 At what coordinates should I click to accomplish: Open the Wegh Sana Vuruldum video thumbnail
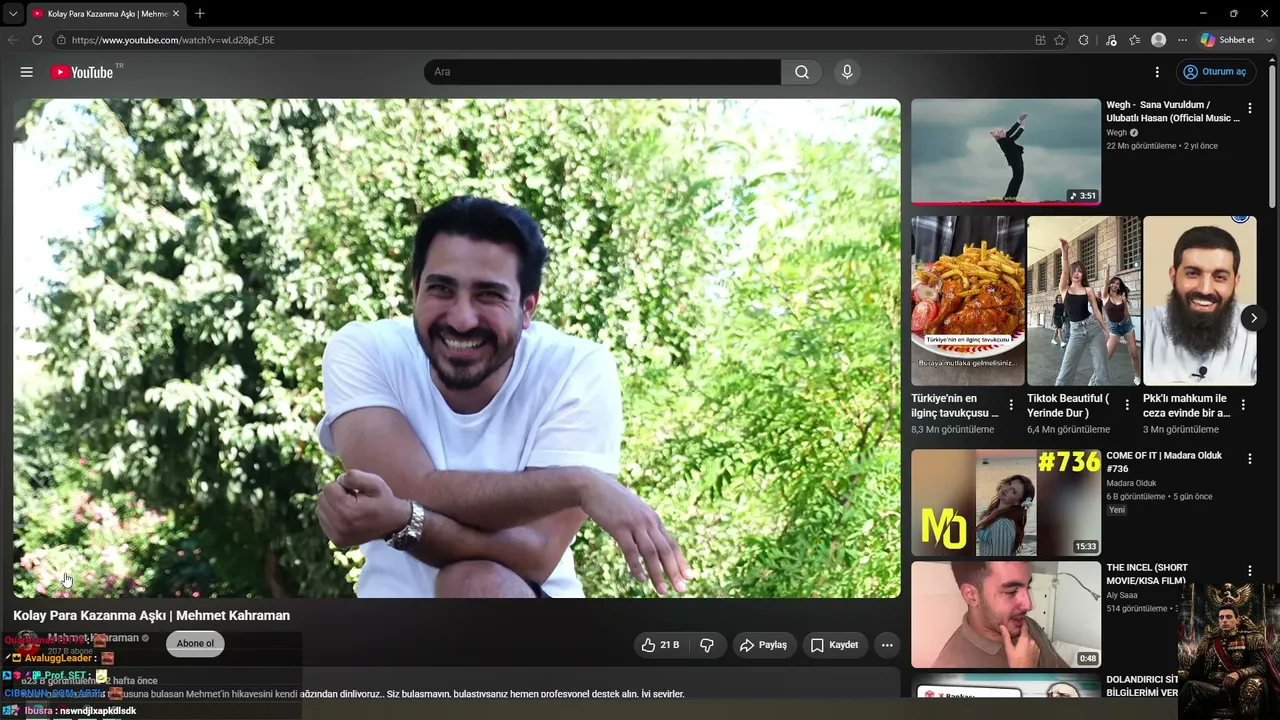coord(1006,151)
